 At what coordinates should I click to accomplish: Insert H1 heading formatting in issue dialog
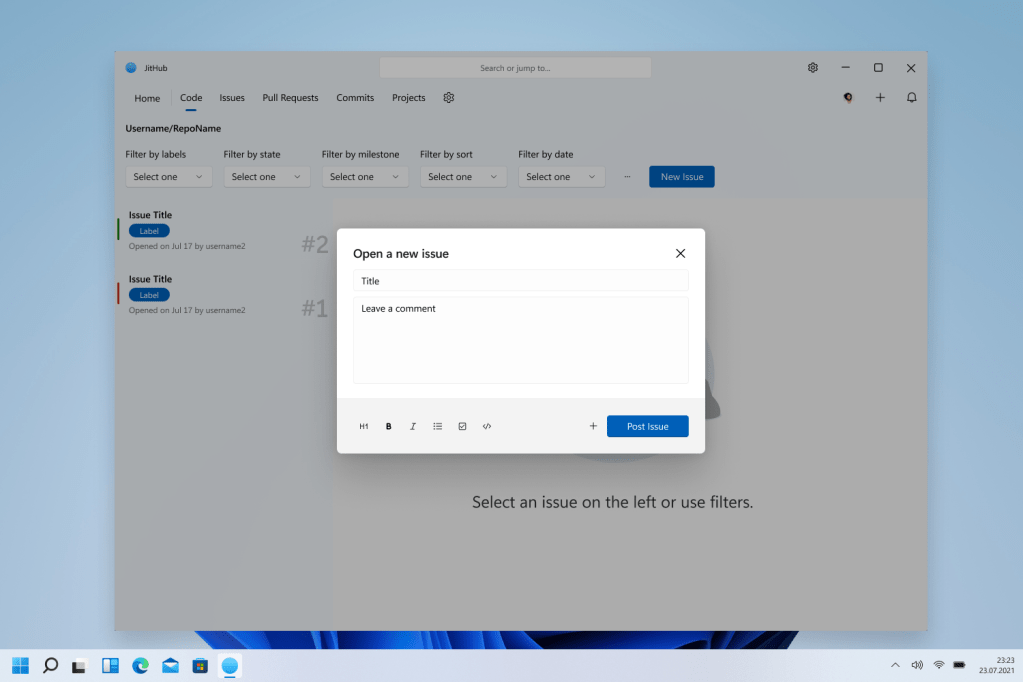click(364, 426)
